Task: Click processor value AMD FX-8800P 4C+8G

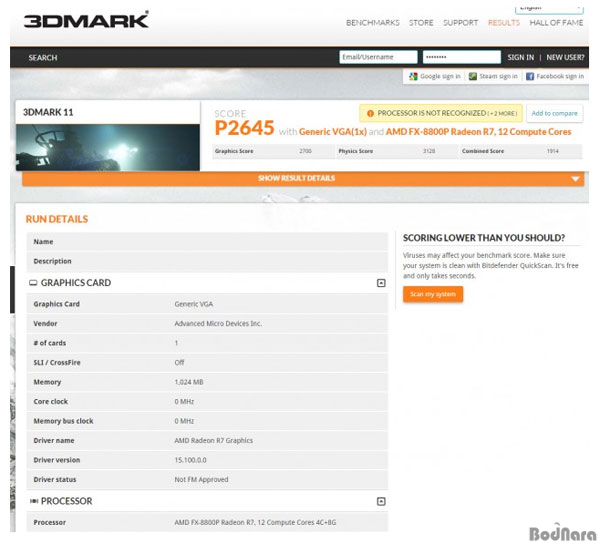Action: click(255, 523)
